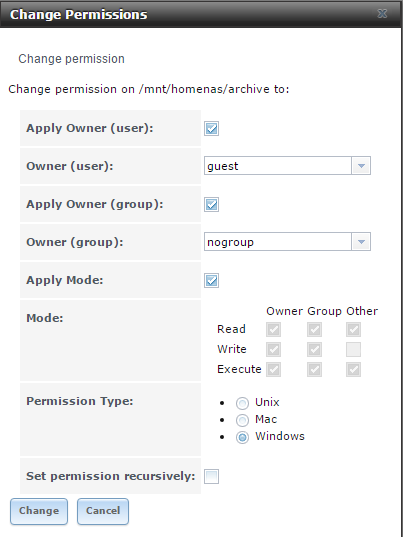Toggle Other Execute permission checkbox
This screenshot has width=403, height=537.
[353, 370]
